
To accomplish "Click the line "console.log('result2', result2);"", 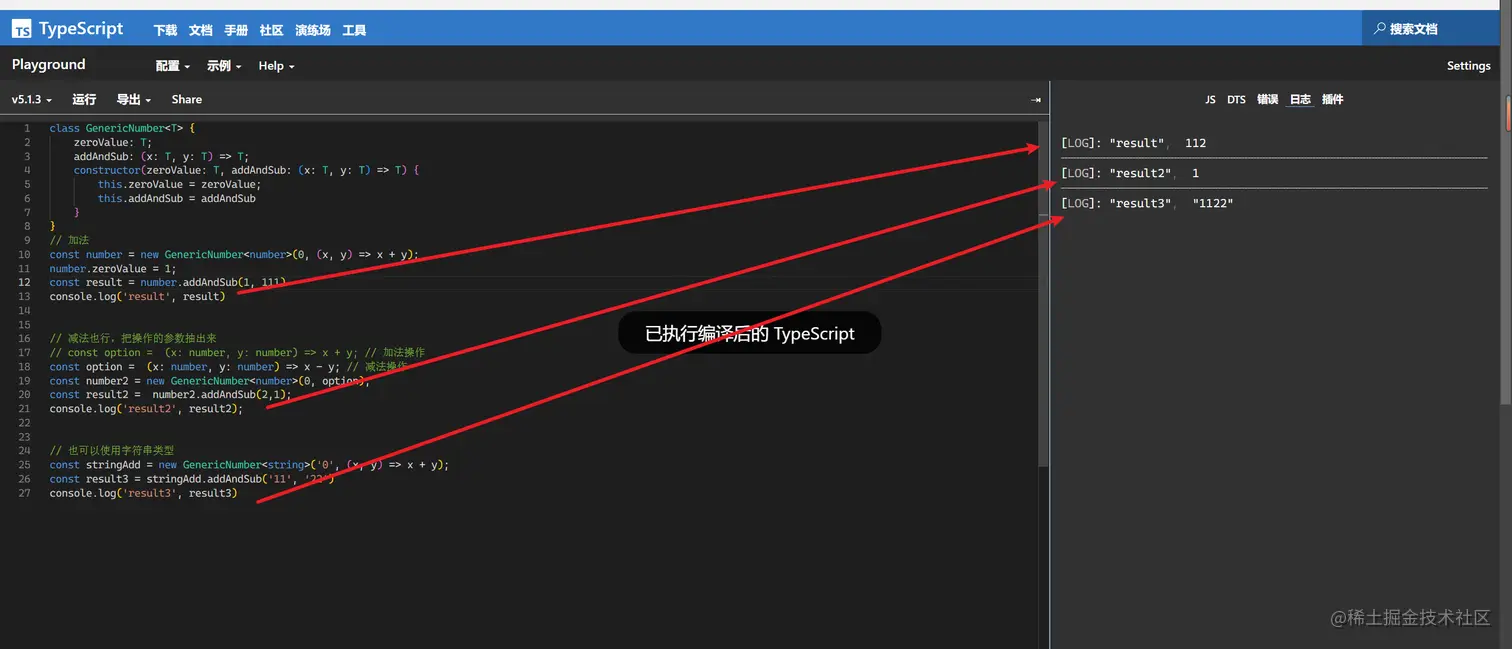I will [146, 408].
